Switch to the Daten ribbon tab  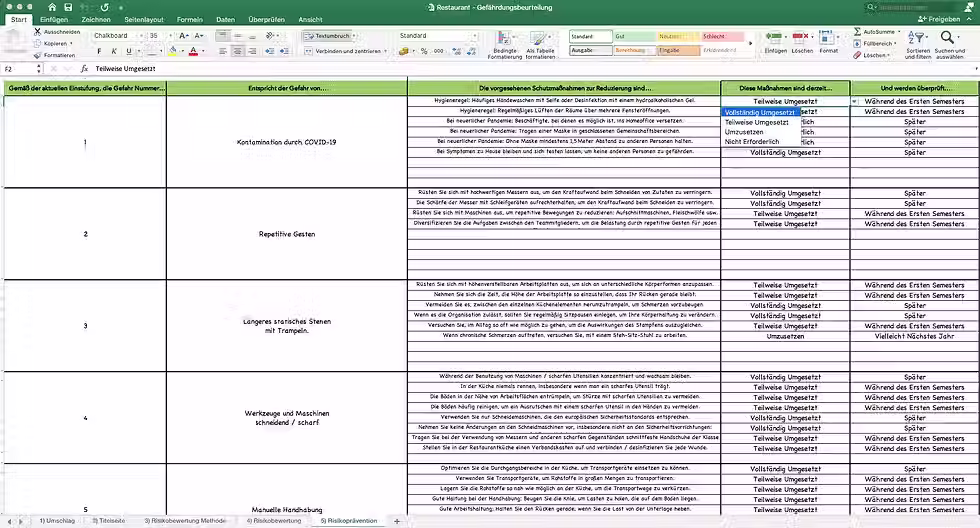pyautogui.click(x=226, y=19)
